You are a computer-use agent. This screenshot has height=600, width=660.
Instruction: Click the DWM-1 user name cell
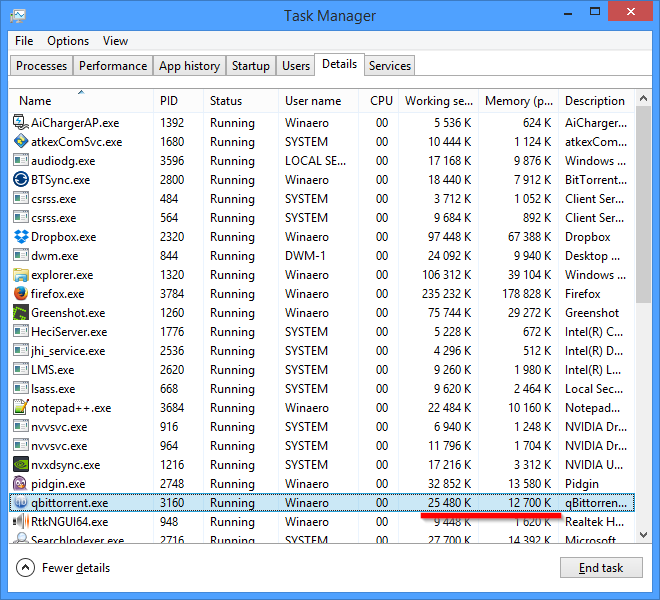(305, 256)
